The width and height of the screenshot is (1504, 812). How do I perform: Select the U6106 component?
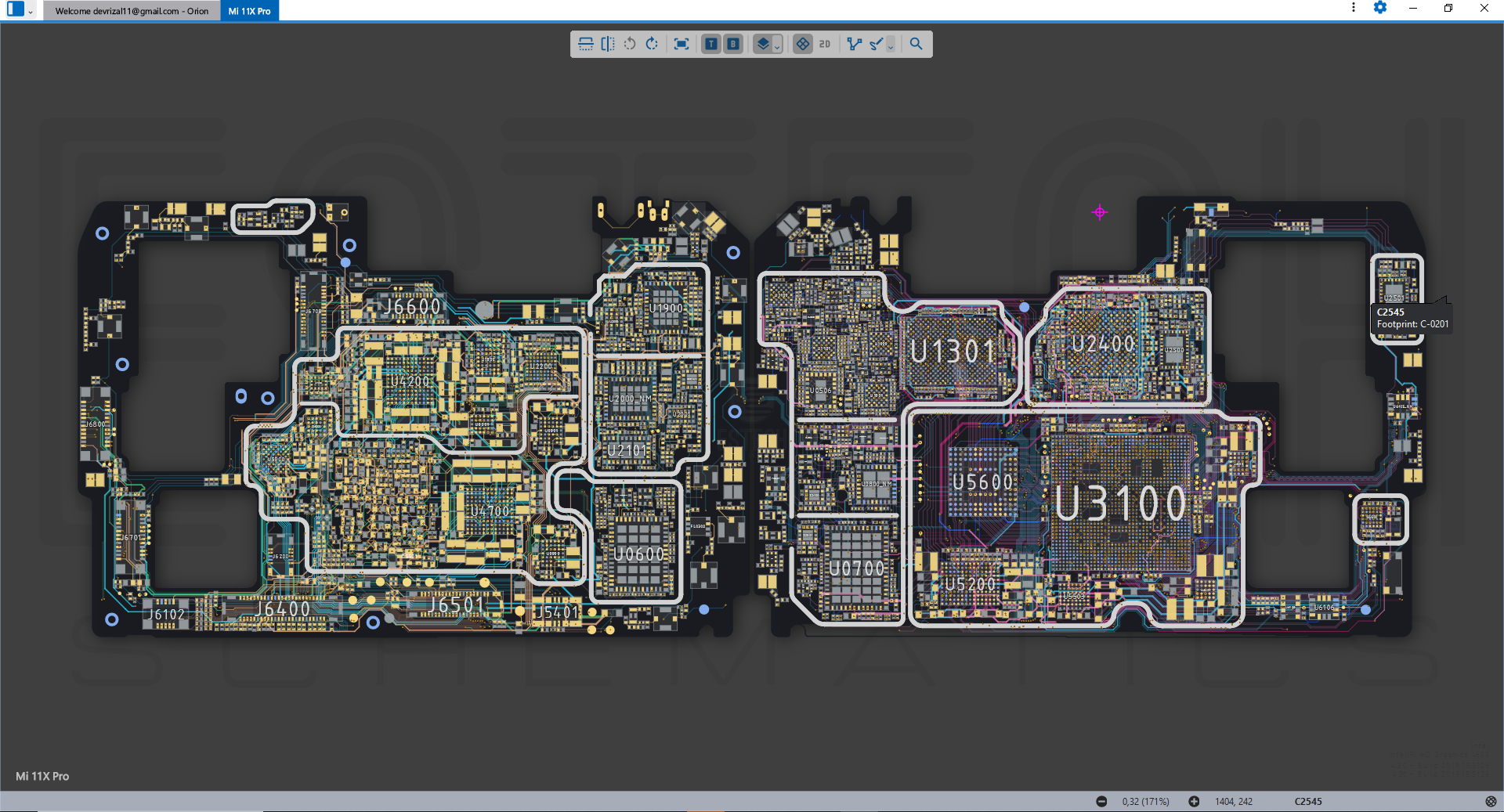[x=1324, y=608]
